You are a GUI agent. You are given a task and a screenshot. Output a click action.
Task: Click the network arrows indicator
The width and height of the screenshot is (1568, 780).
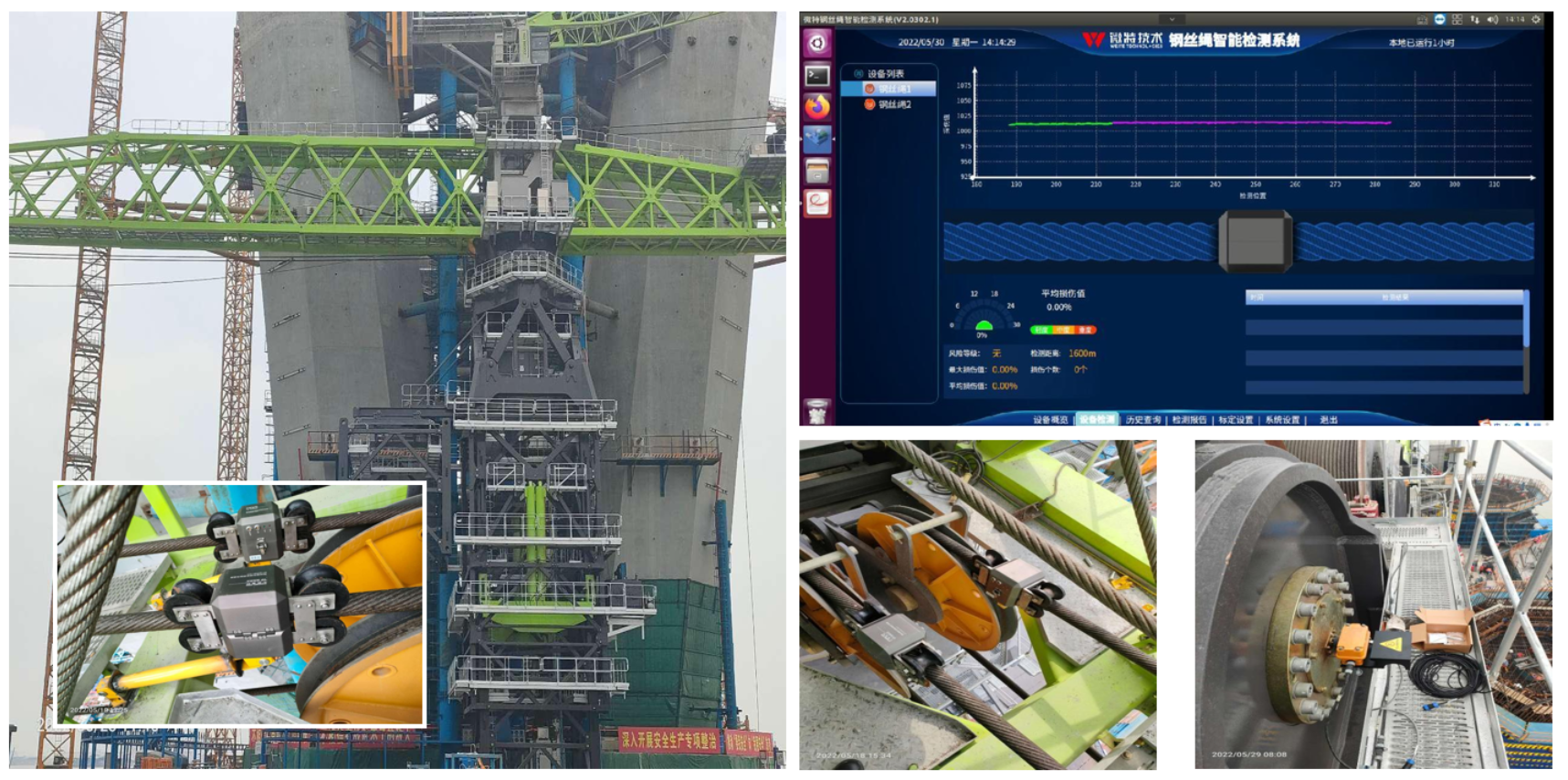[x=1475, y=19]
